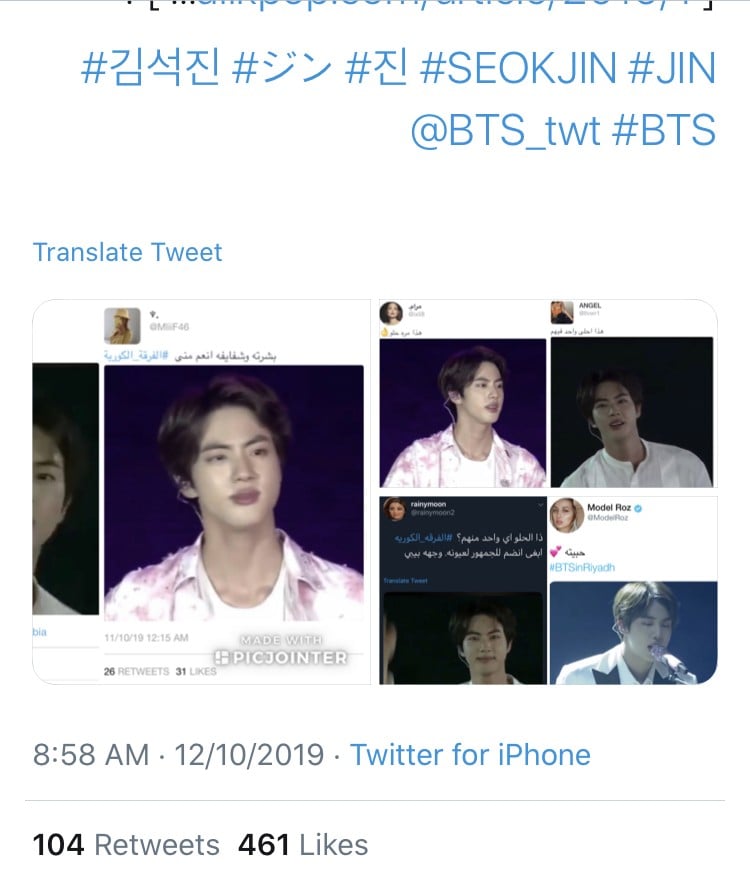
Task: Click Translate Tweet
Action: pyautogui.click(x=128, y=252)
